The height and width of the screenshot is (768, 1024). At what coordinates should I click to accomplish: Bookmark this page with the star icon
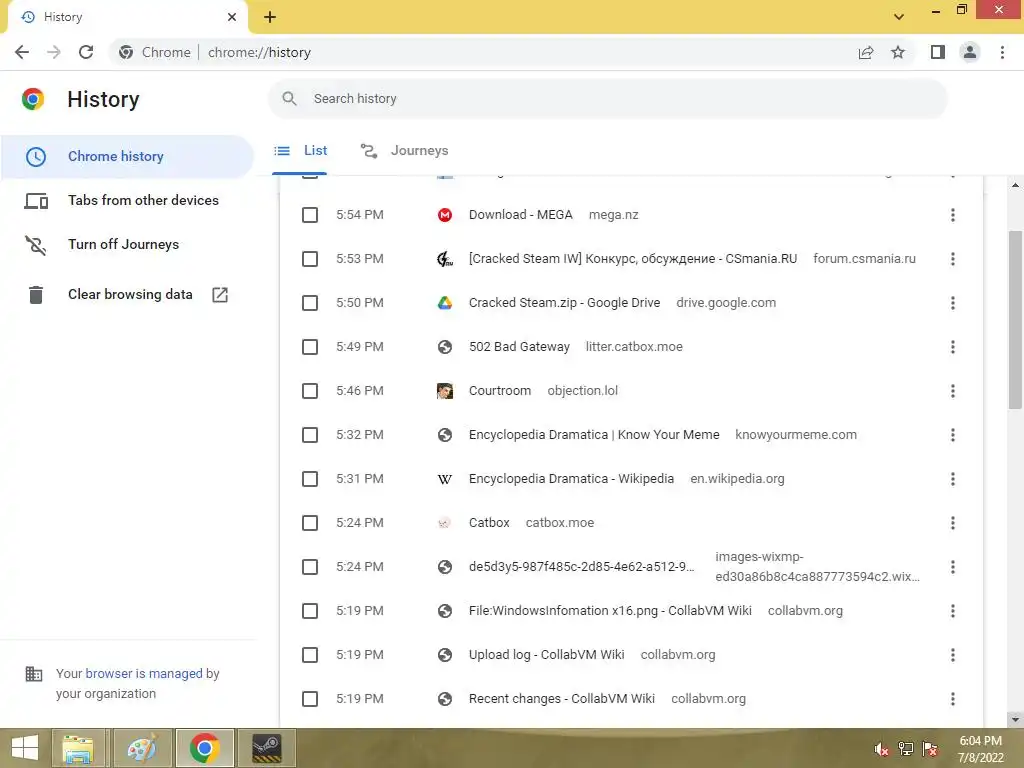898,52
